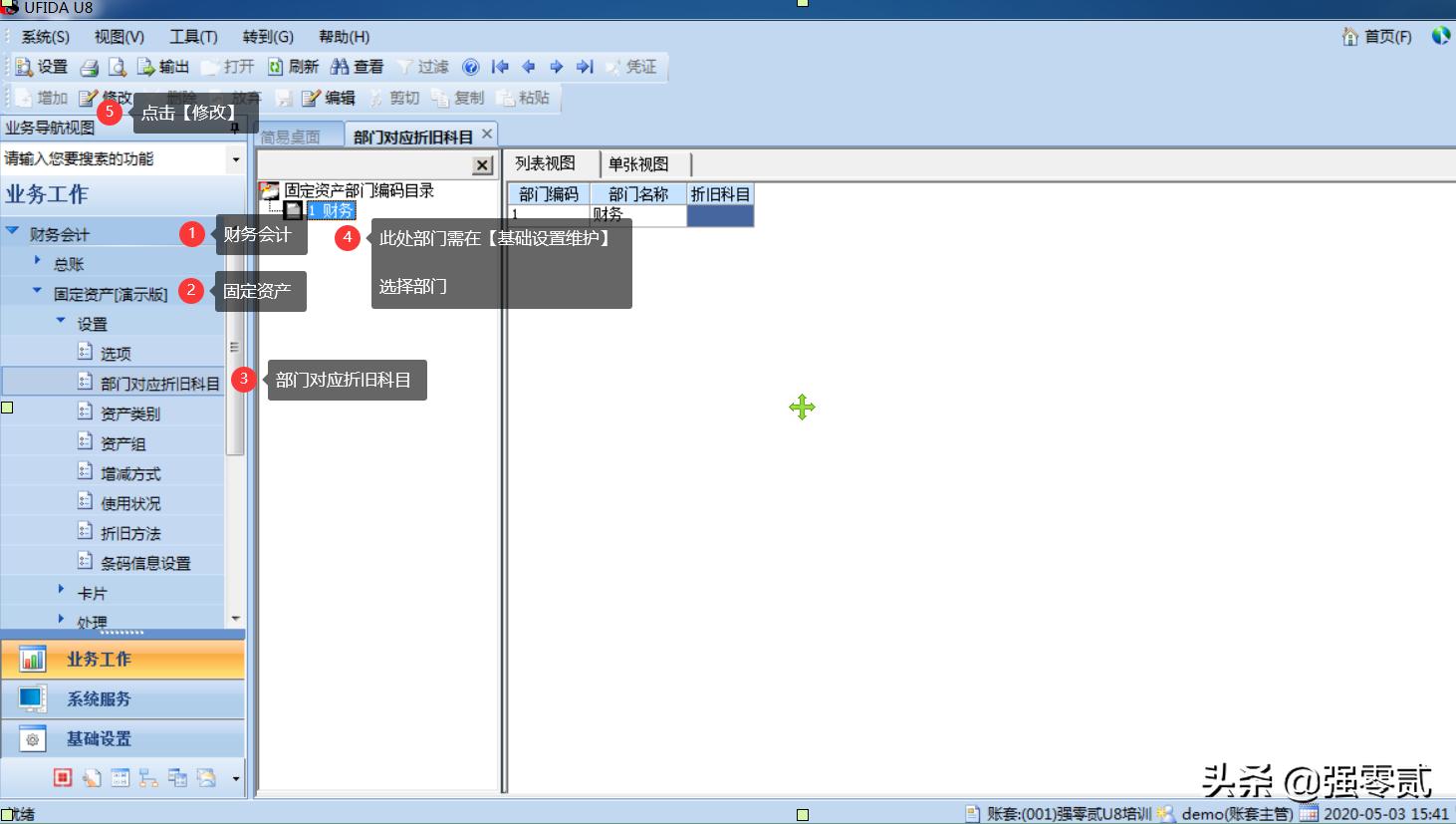Open the 帮助(H) menu
This screenshot has width=1456, height=824.
345,37
